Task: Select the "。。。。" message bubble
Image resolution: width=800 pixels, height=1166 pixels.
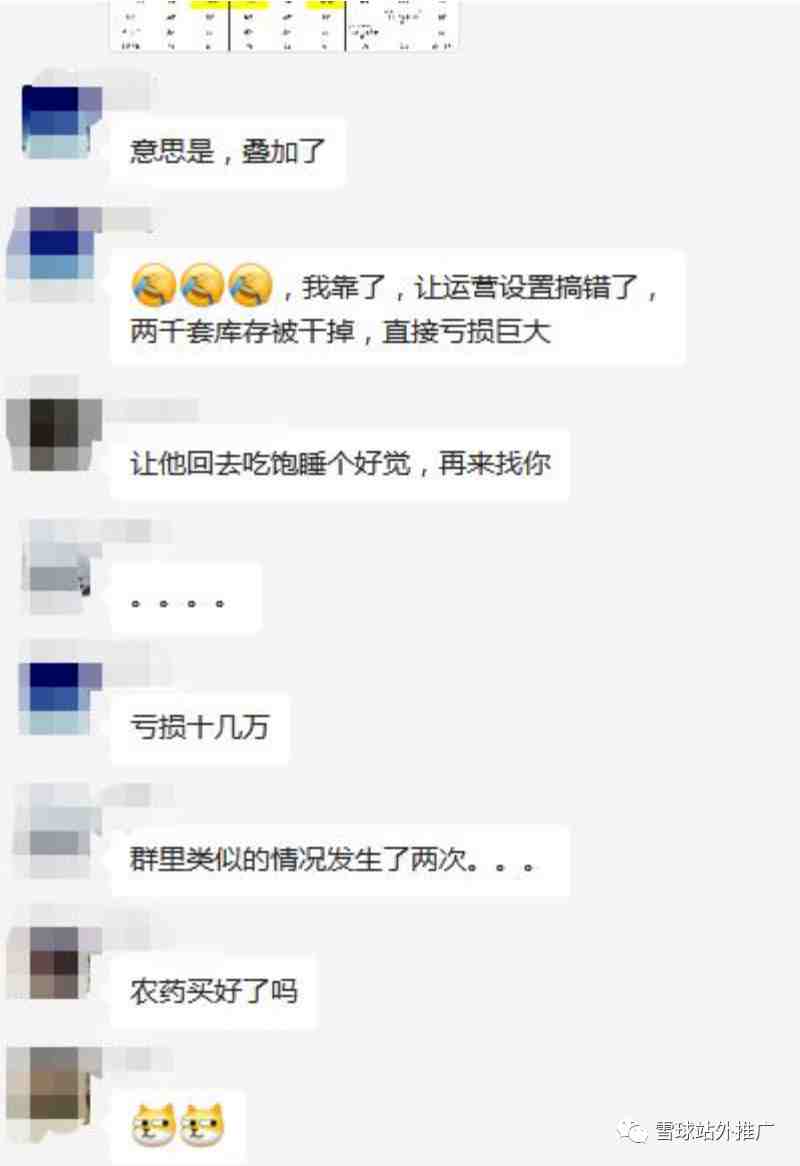Action: pos(186,599)
